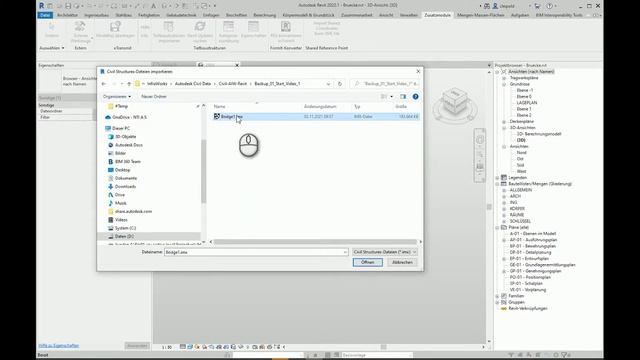Image resolution: width=640 pixels, height=360 pixels.
Task: Open the Datei ribbon tab
Action: (x=45, y=15)
